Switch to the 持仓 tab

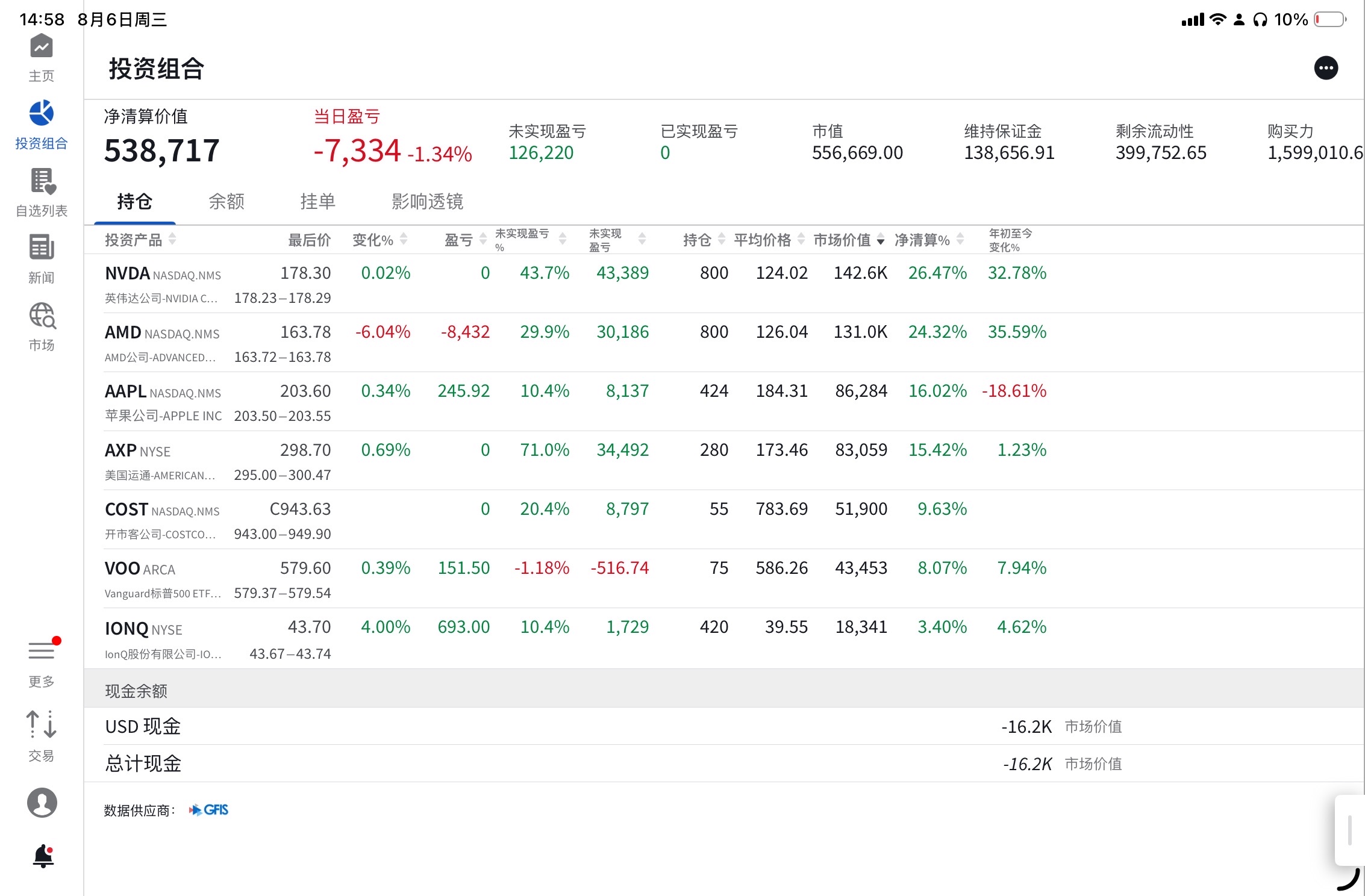tap(134, 201)
